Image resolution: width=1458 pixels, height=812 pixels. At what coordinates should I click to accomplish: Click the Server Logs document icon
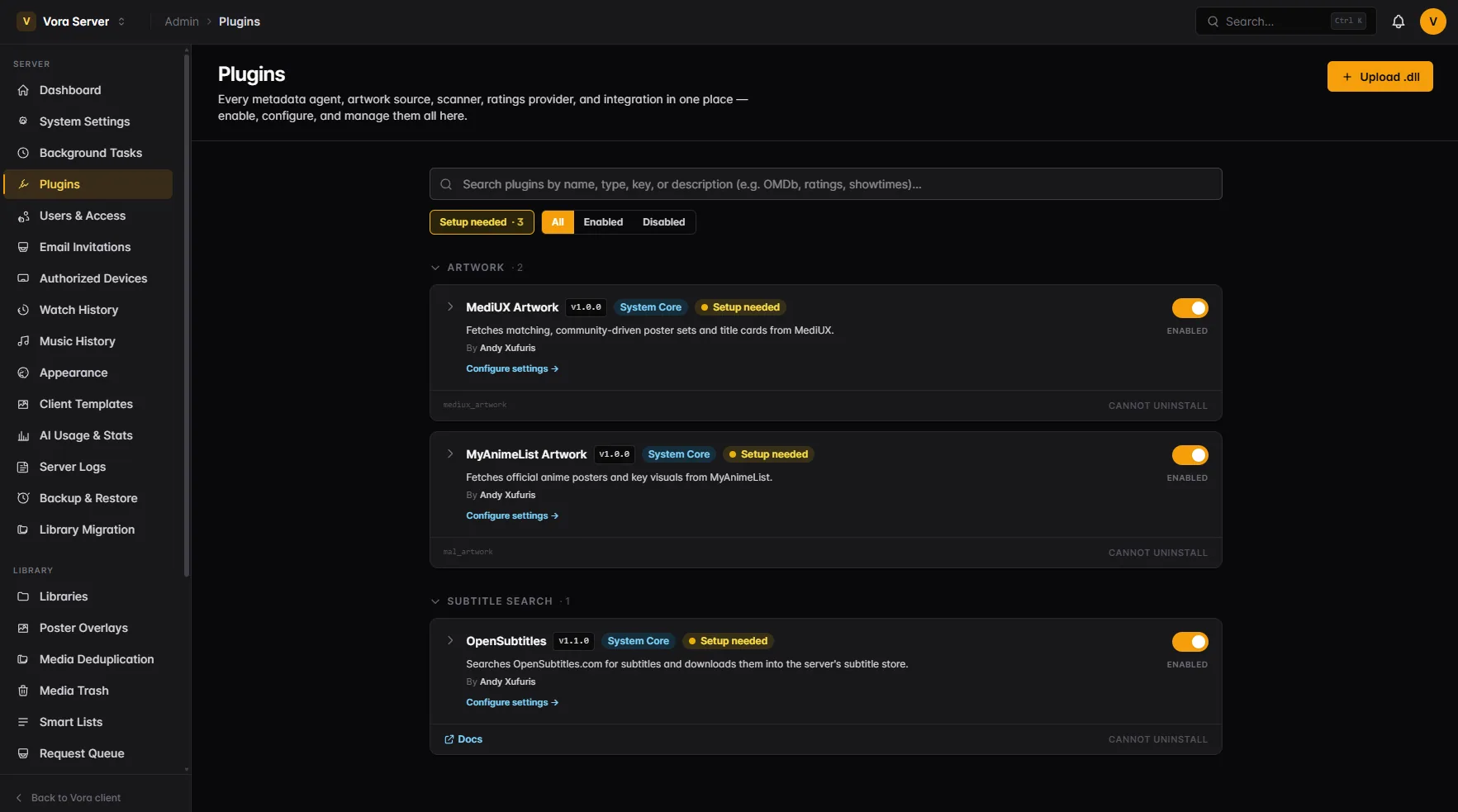click(x=23, y=467)
